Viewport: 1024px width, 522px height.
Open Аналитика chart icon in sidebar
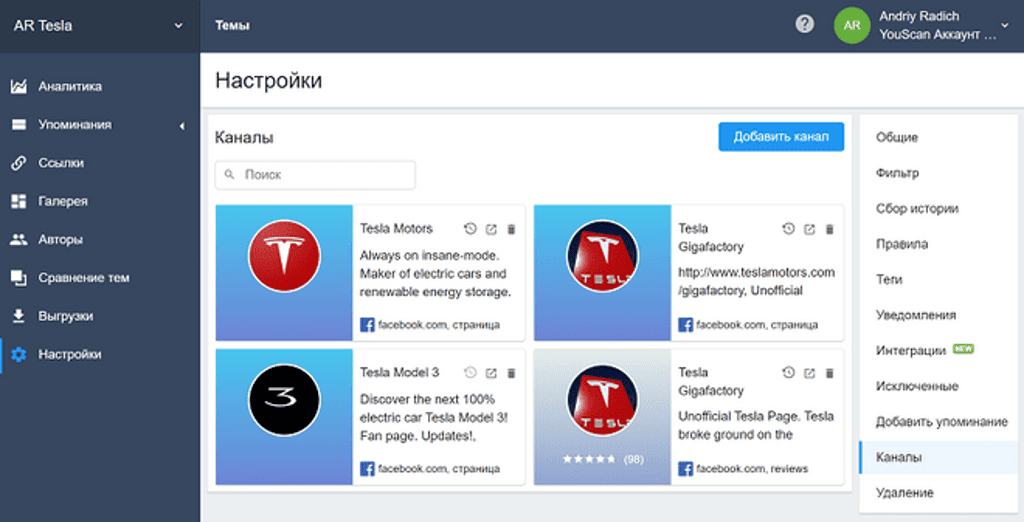(x=19, y=86)
